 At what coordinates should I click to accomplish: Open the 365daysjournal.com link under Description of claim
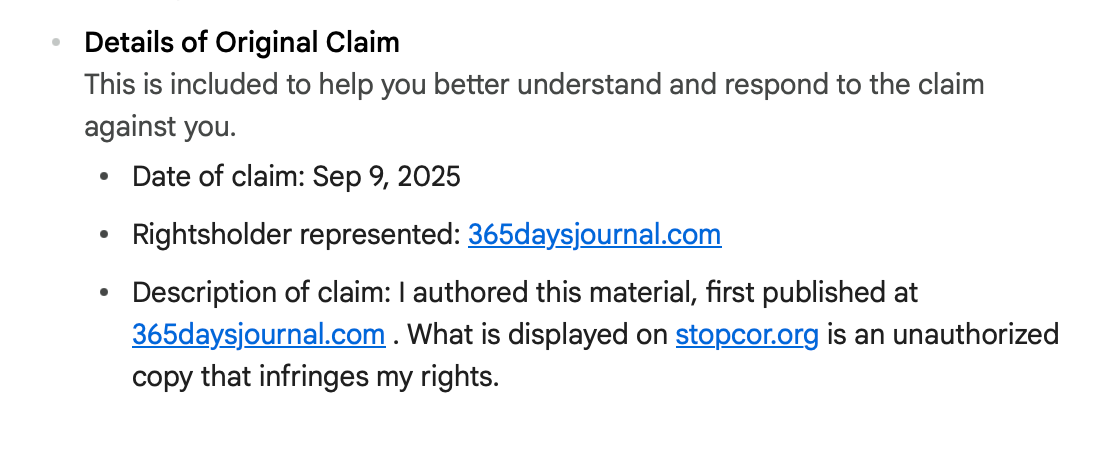[258, 334]
